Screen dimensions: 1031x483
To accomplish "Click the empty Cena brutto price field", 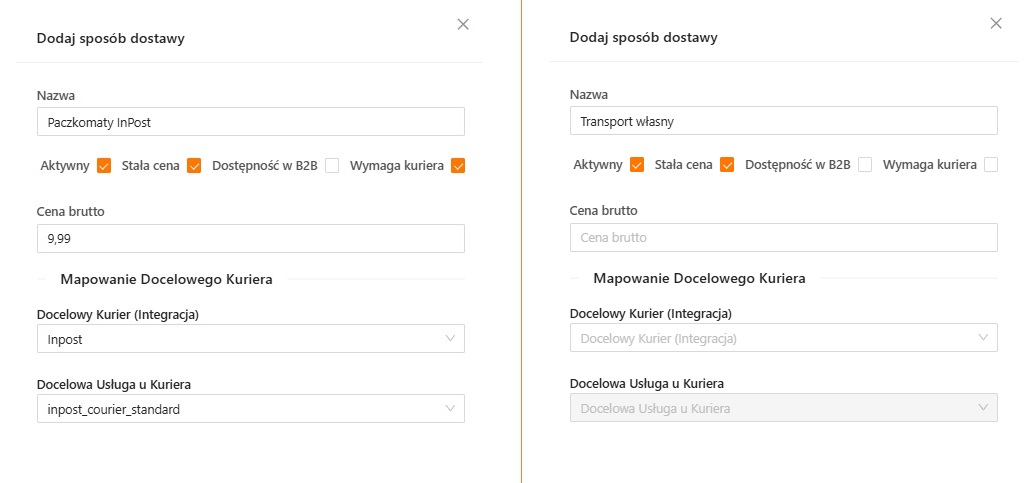I will [783, 238].
